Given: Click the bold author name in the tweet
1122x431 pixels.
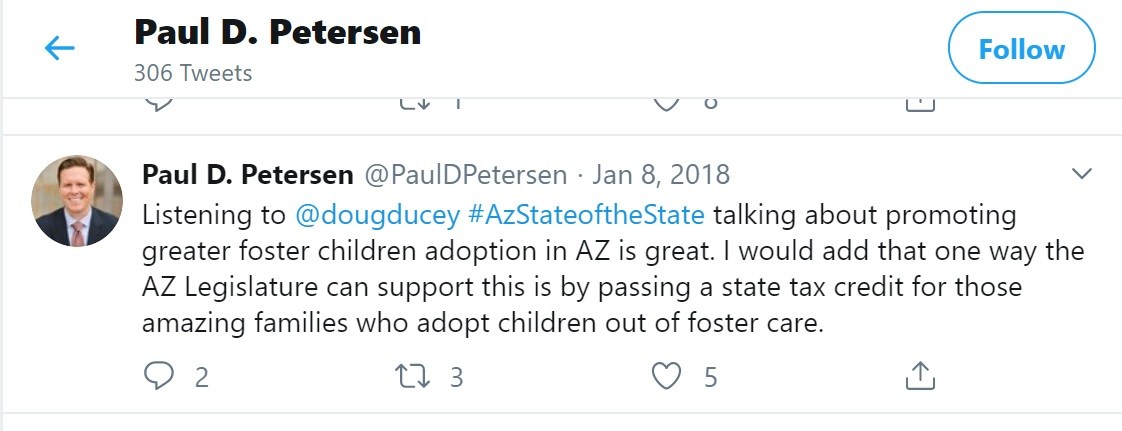Looking at the screenshot, I should point(248,175).
